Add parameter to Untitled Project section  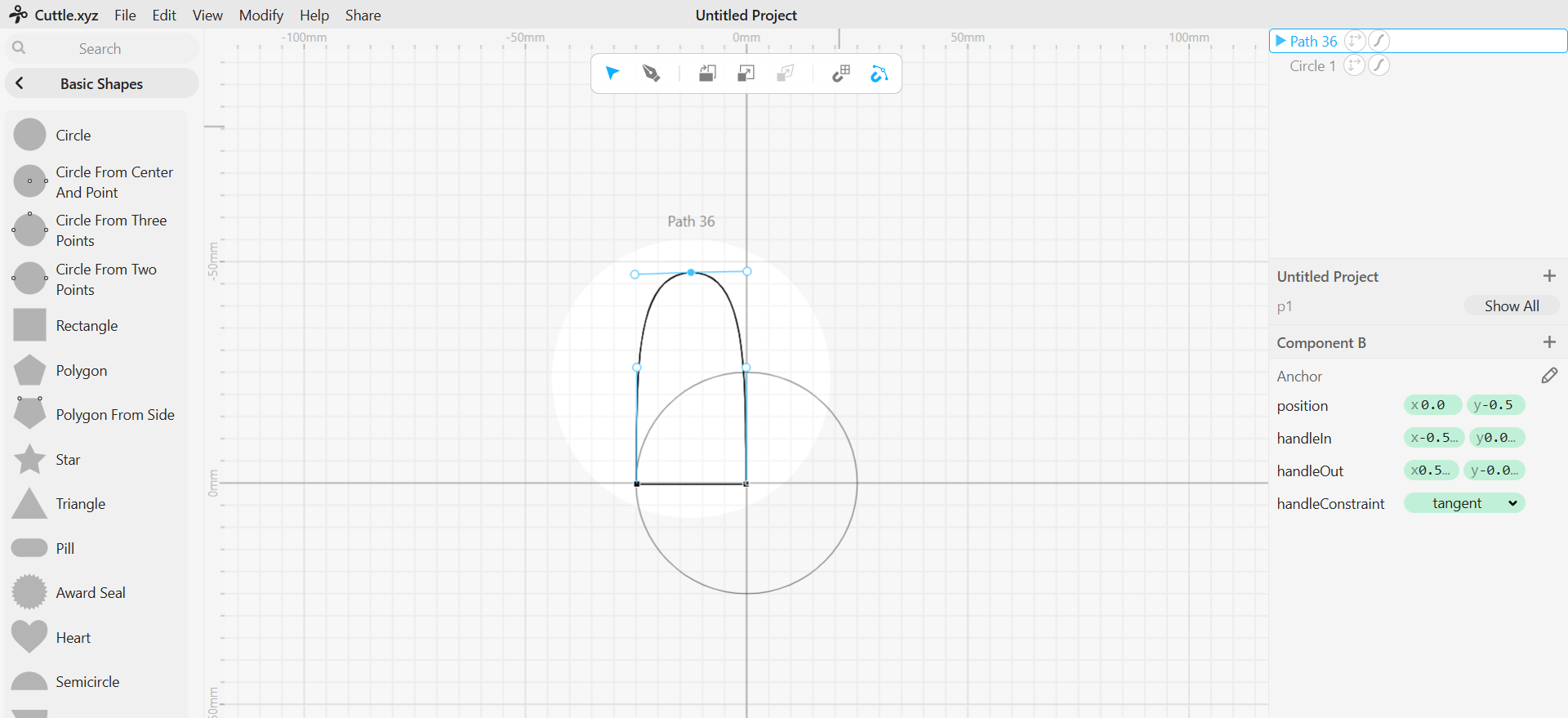1549,276
